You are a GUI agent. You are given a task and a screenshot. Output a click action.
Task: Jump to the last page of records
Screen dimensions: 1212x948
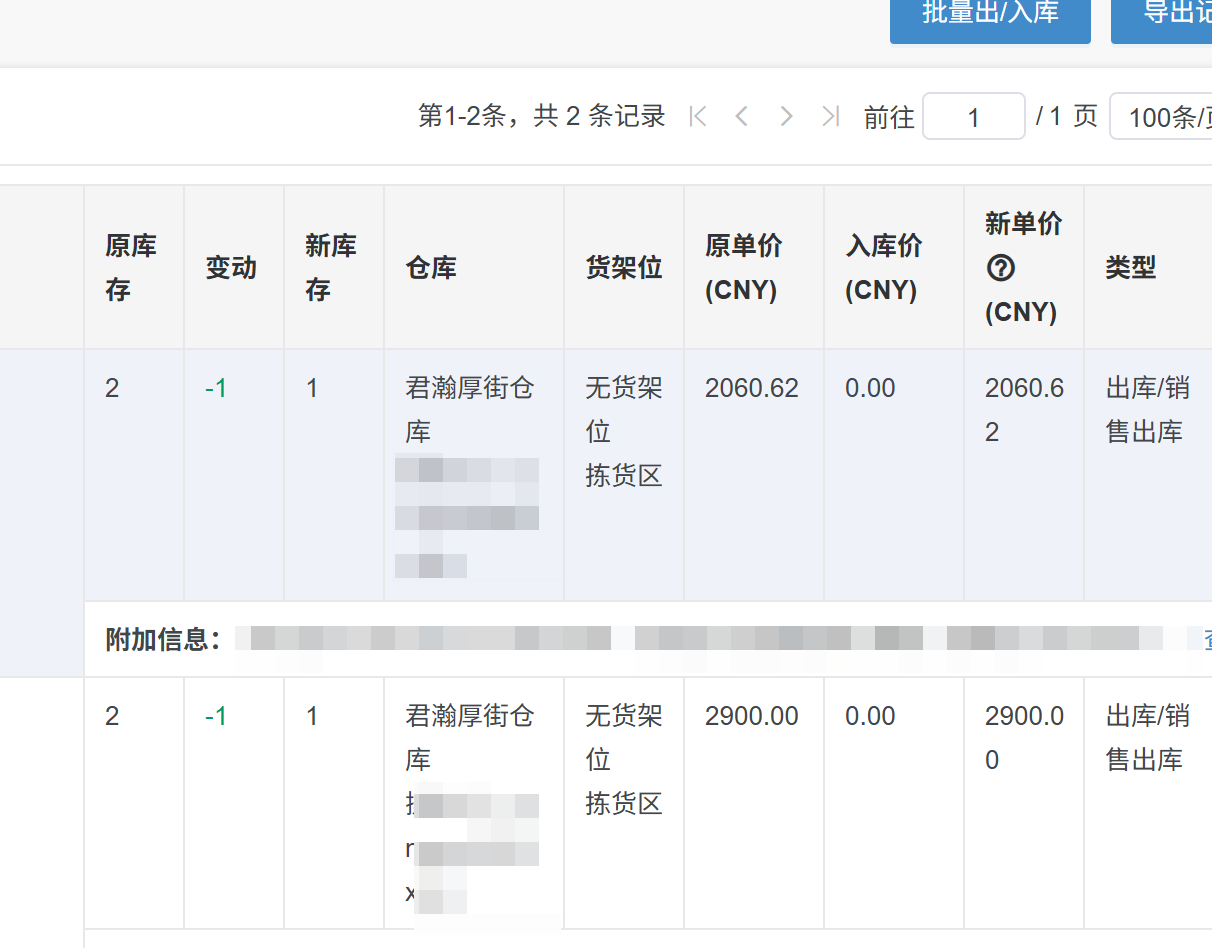(830, 117)
